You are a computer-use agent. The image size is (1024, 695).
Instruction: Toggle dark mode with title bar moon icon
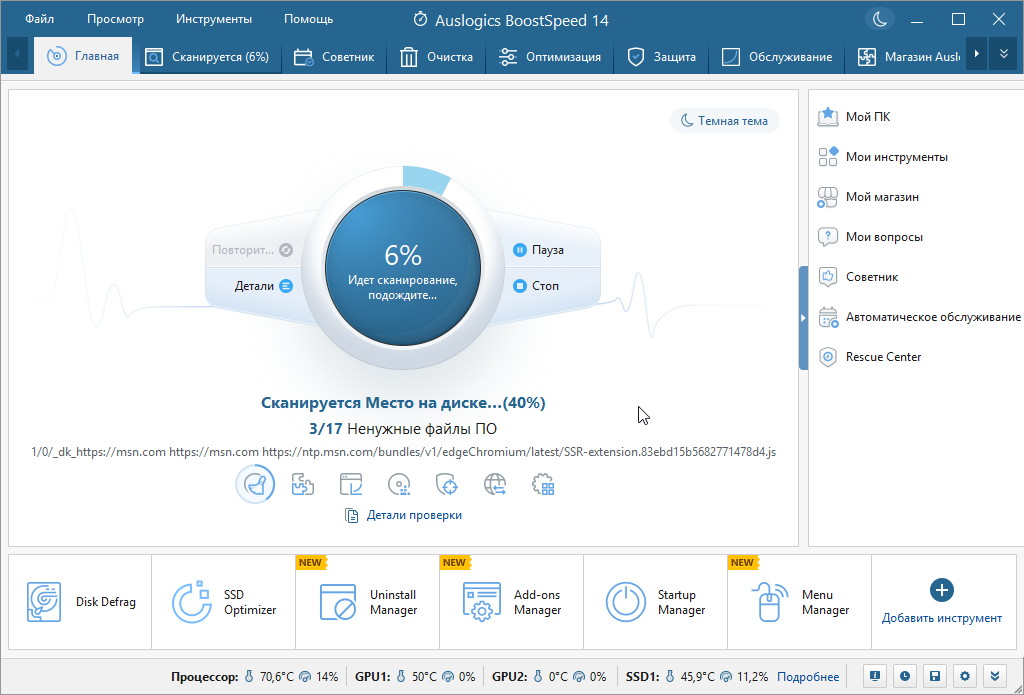coord(880,19)
